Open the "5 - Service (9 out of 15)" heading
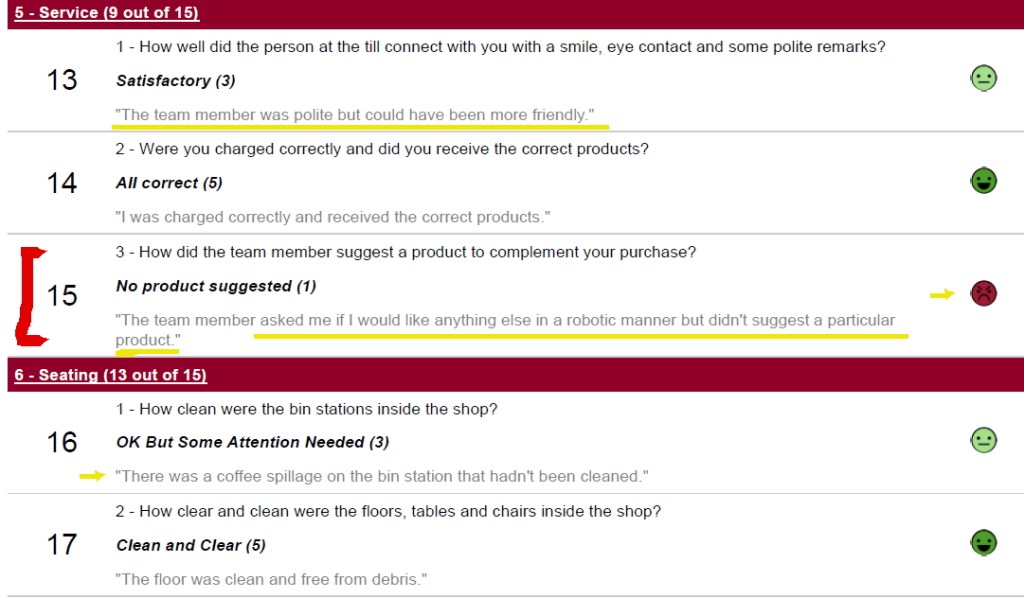Image resolution: width=1024 pixels, height=598 pixels. point(106,13)
